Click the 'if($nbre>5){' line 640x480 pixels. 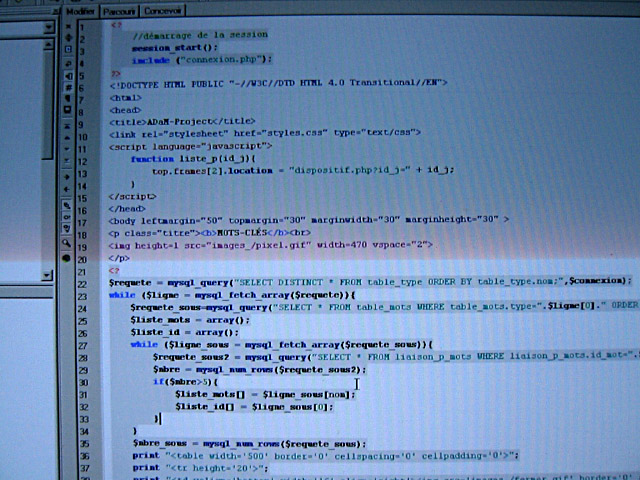186,382
